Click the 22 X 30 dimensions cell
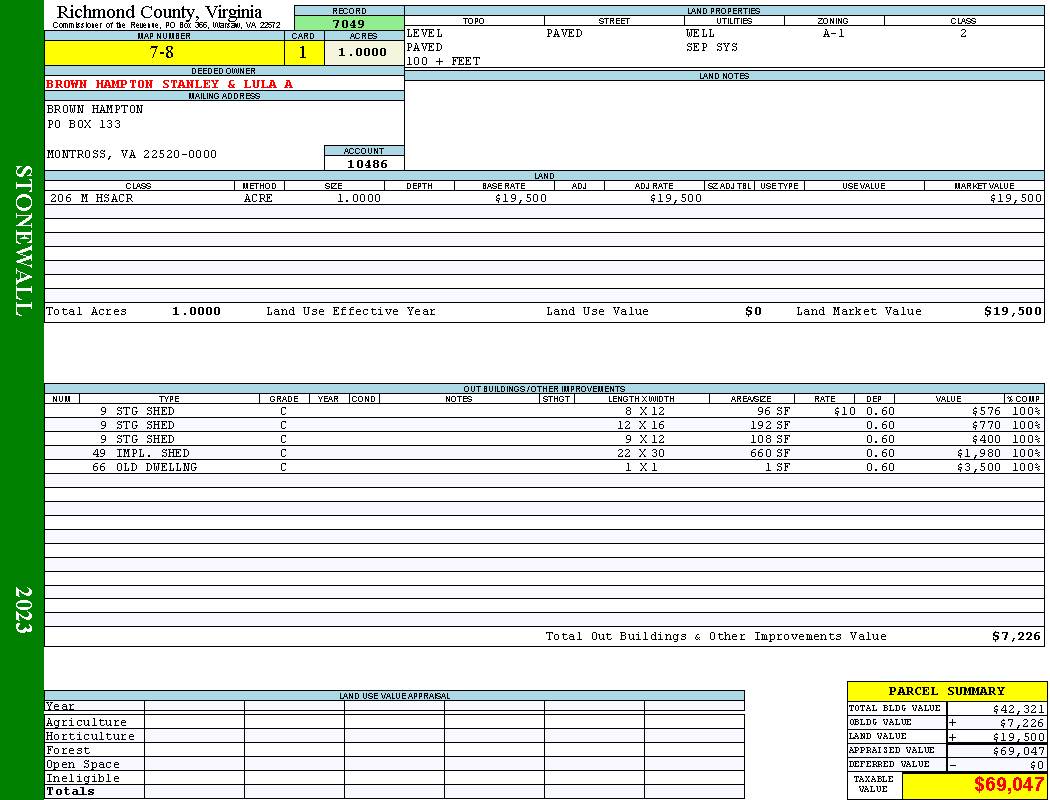The width and height of the screenshot is (1050, 800). (x=641, y=454)
